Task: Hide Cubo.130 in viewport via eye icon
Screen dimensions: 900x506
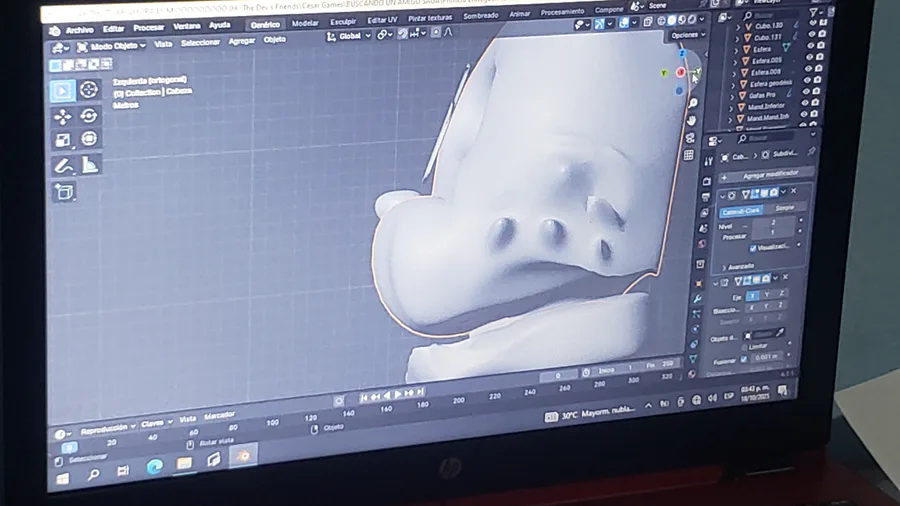Action: coord(813,23)
